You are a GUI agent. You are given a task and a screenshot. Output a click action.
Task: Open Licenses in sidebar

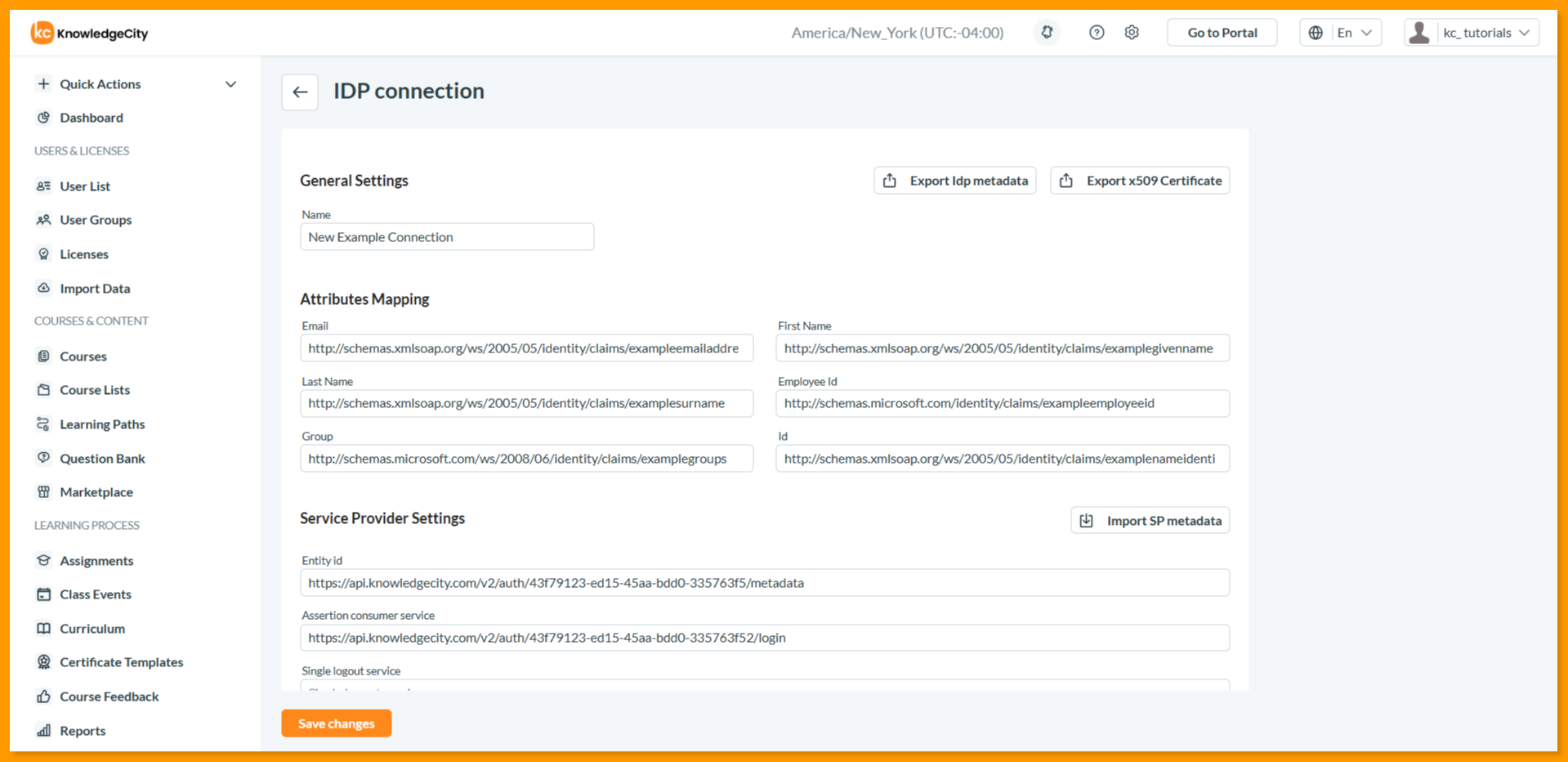tap(84, 254)
